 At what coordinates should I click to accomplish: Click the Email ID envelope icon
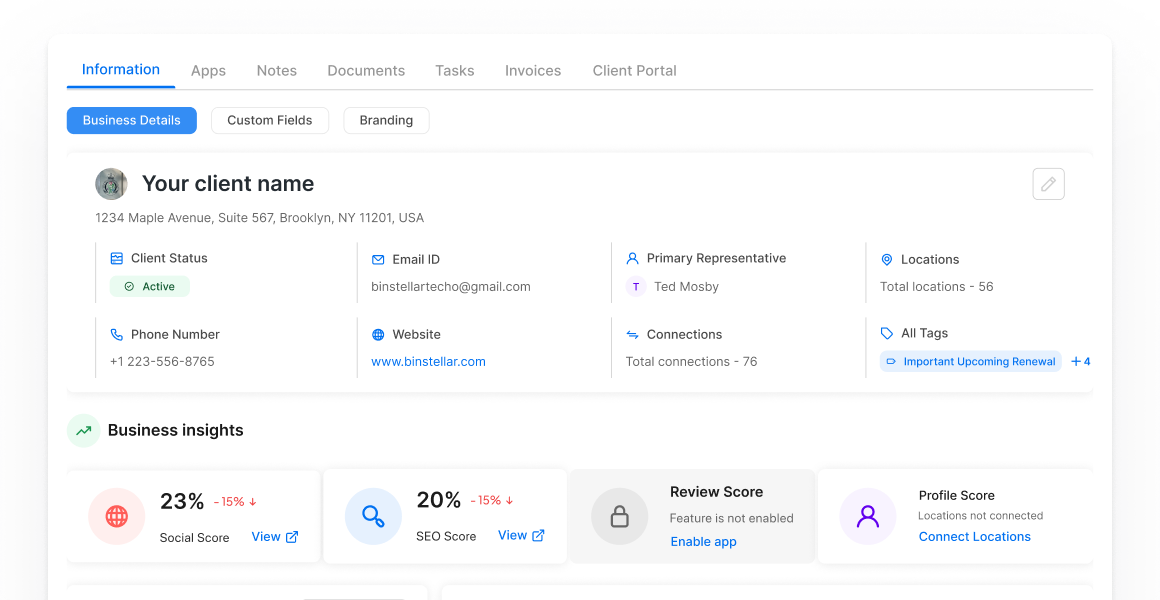point(378,260)
